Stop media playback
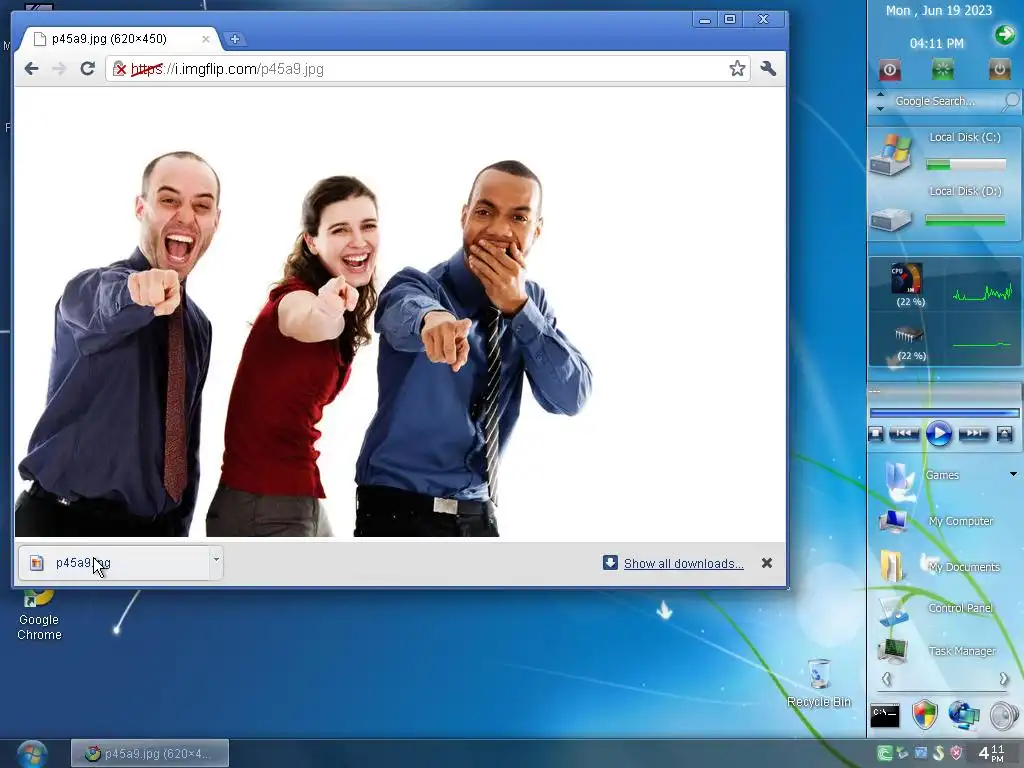The height and width of the screenshot is (768, 1024). pos(876,434)
